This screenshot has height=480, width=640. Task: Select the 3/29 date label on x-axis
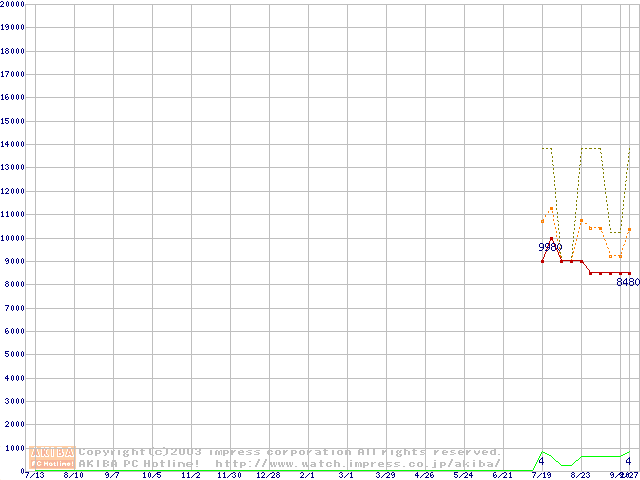pyautogui.click(x=385, y=475)
